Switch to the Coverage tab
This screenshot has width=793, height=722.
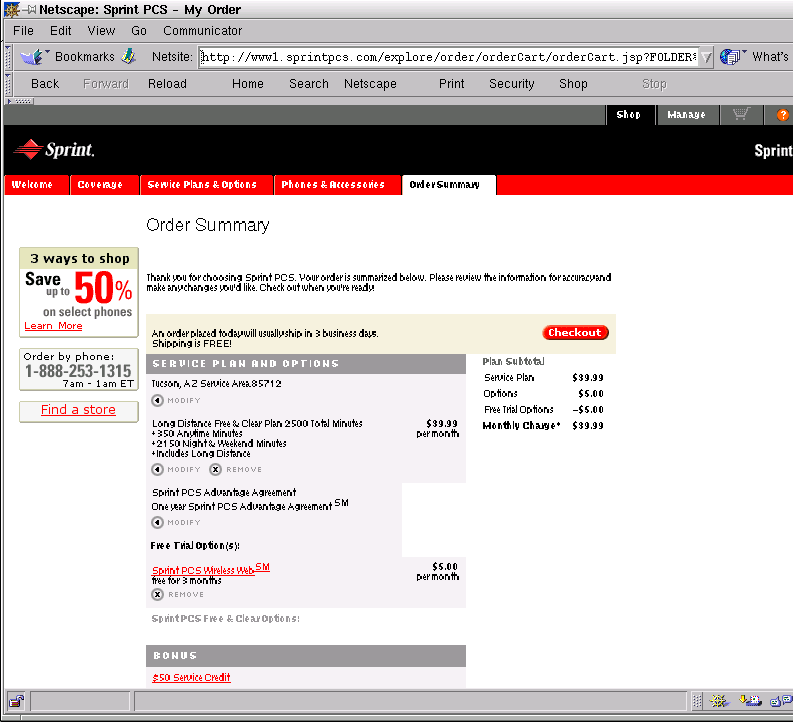click(x=105, y=185)
